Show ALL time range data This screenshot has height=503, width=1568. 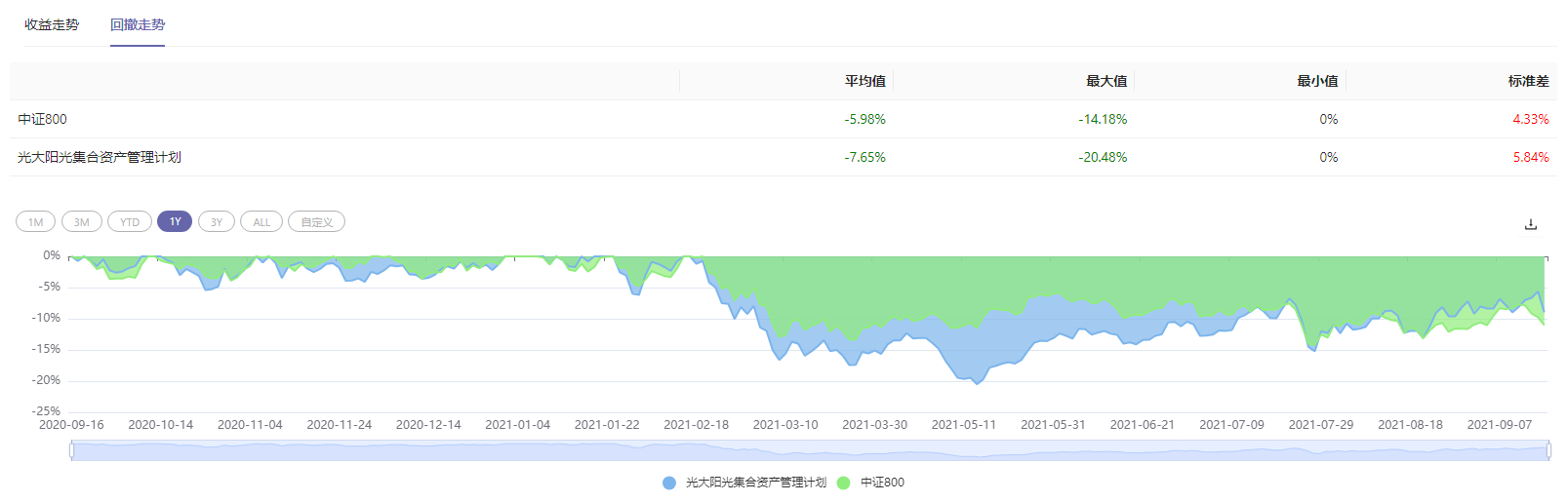261,222
